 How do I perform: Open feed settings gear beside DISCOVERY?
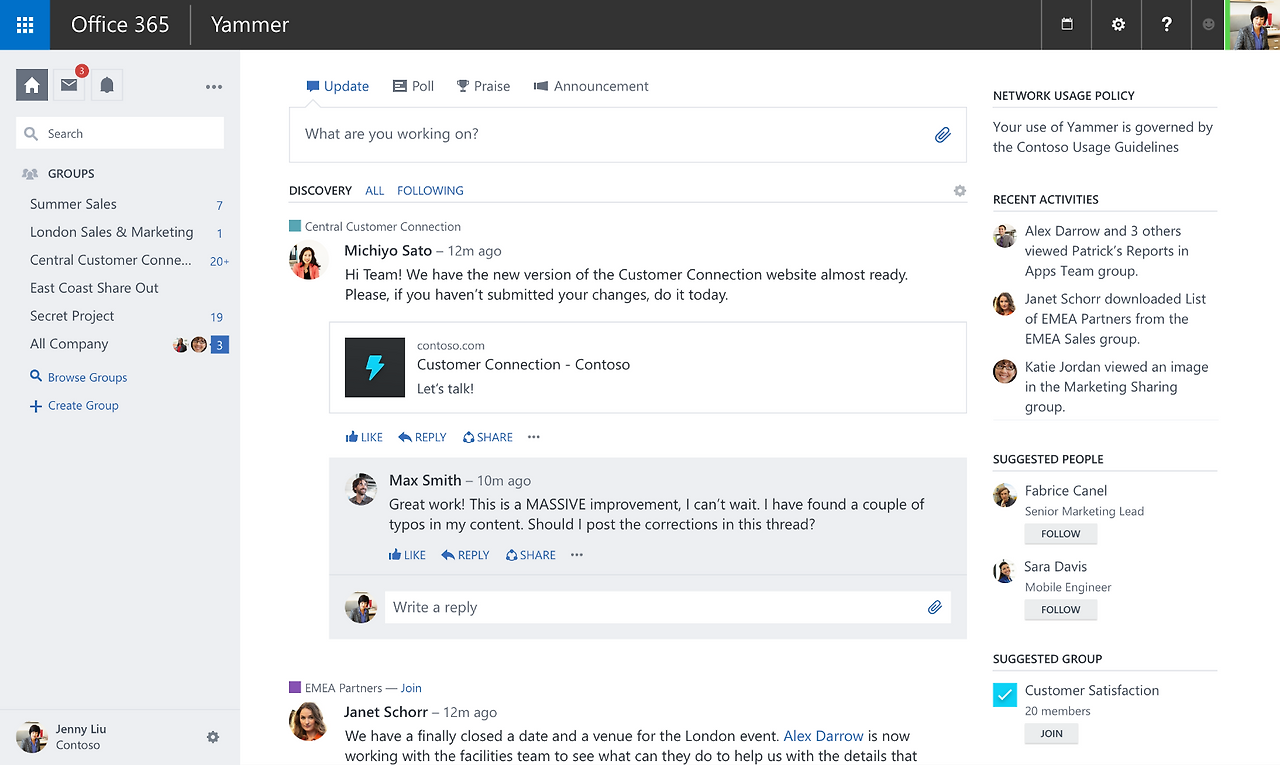coord(959,190)
